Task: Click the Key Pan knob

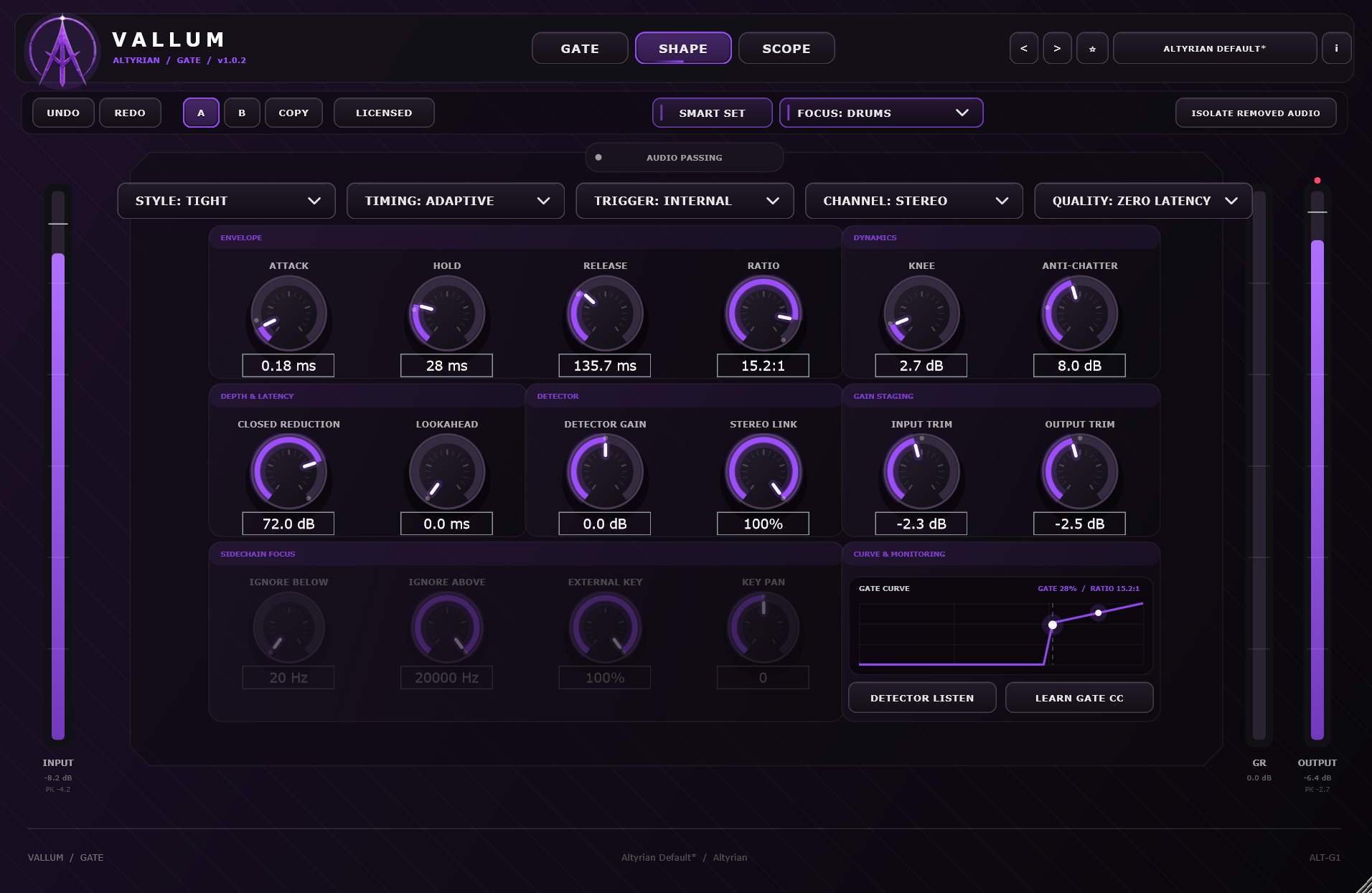Action: pyautogui.click(x=763, y=628)
